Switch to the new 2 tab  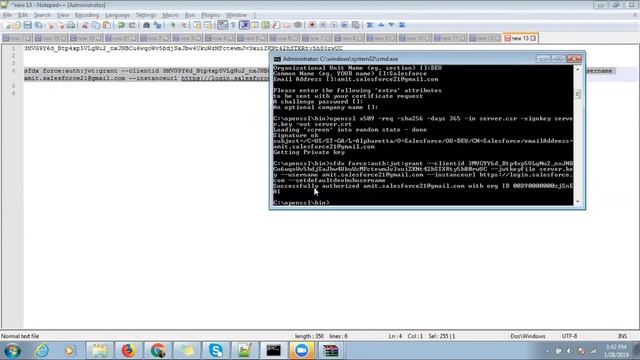tap(155, 38)
